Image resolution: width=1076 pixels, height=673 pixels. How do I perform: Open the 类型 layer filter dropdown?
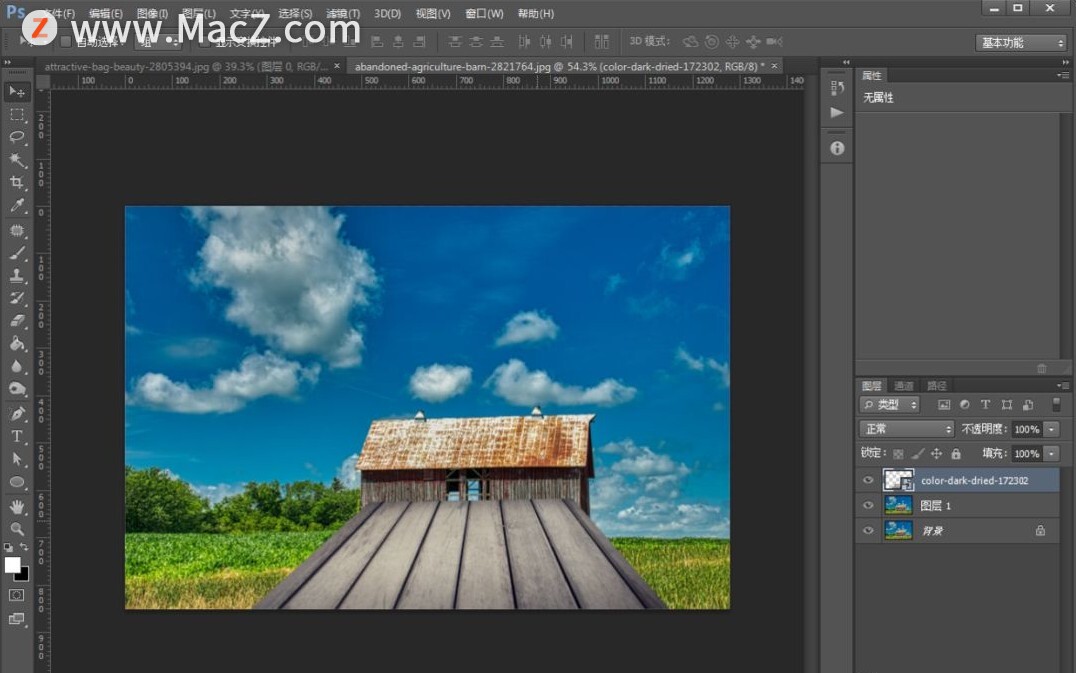[x=889, y=405]
